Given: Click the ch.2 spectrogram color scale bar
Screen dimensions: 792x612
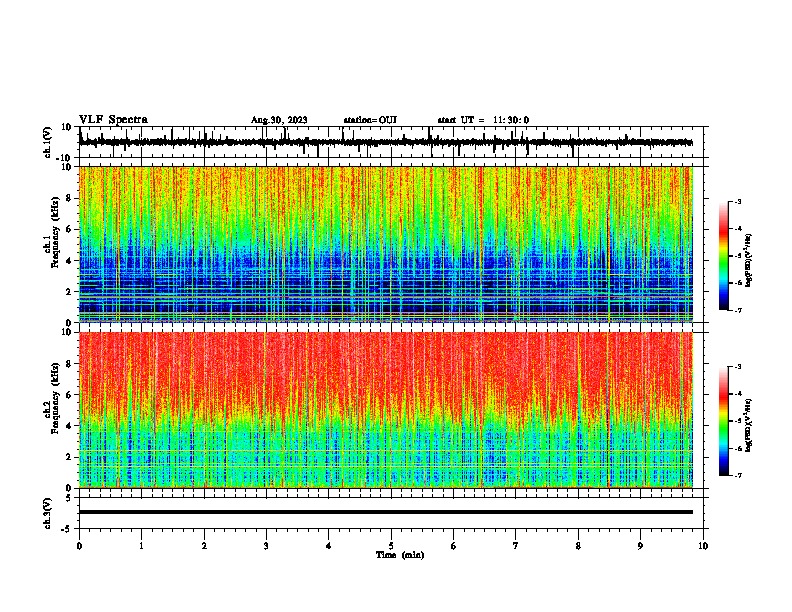Looking at the screenshot, I should pos(723,421).
